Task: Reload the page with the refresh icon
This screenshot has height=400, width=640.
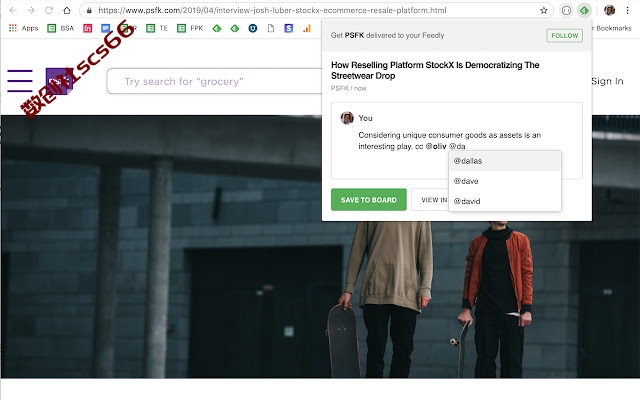Action: [x=49, y=10]
